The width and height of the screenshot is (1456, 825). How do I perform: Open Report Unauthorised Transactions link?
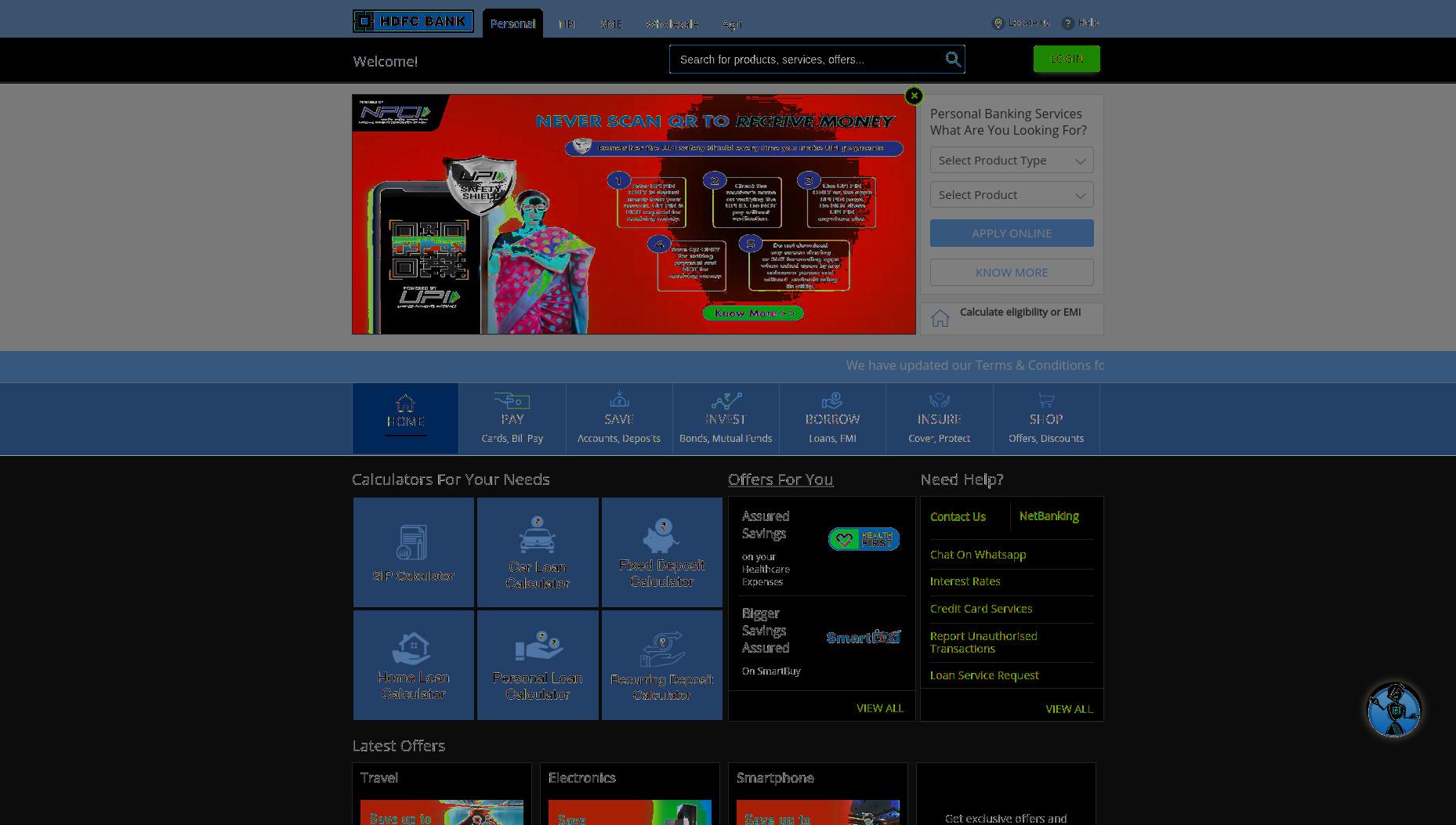point(983,642)
